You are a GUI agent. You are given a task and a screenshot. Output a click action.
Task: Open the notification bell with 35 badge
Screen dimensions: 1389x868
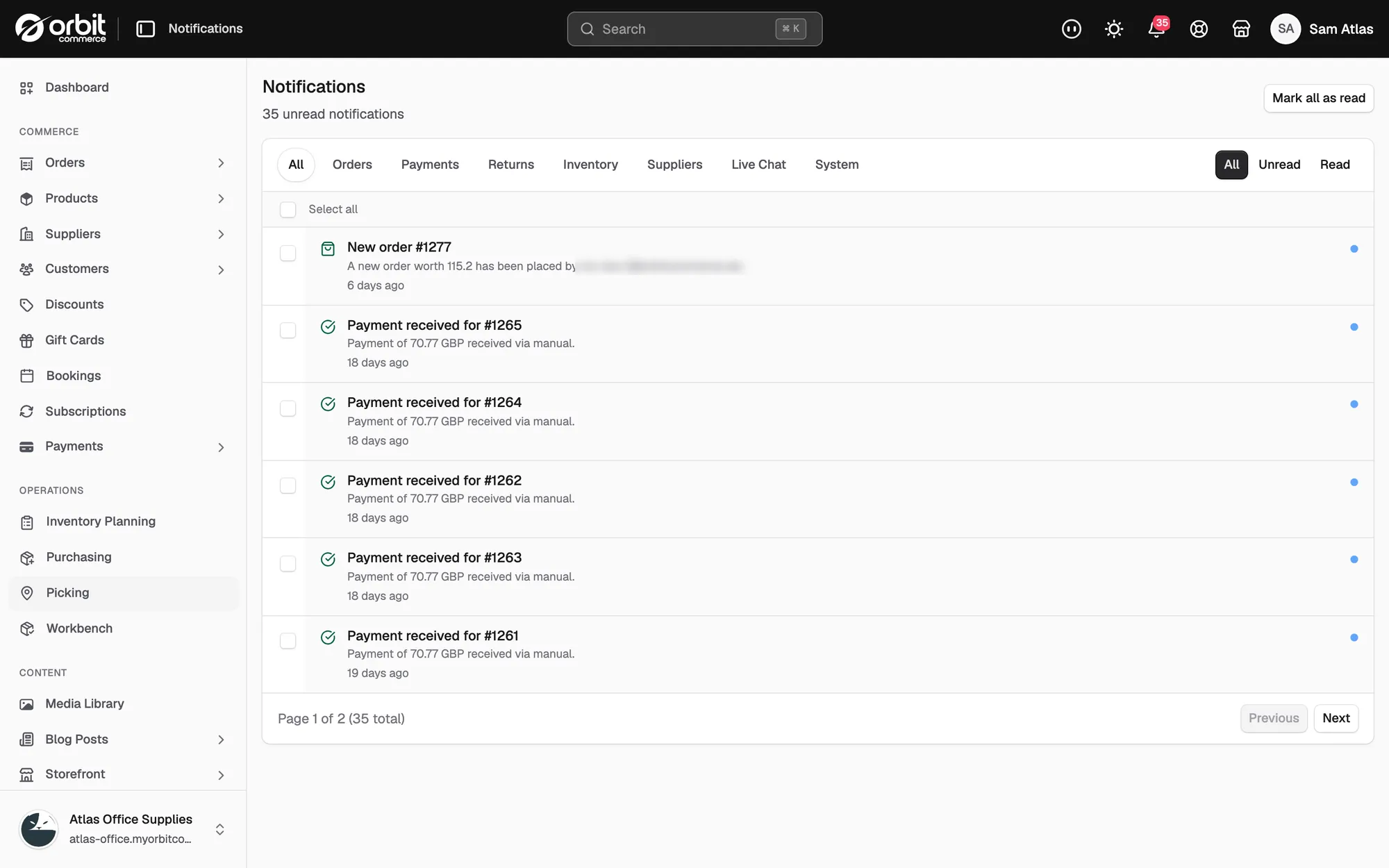click(x=1157, y=28)
